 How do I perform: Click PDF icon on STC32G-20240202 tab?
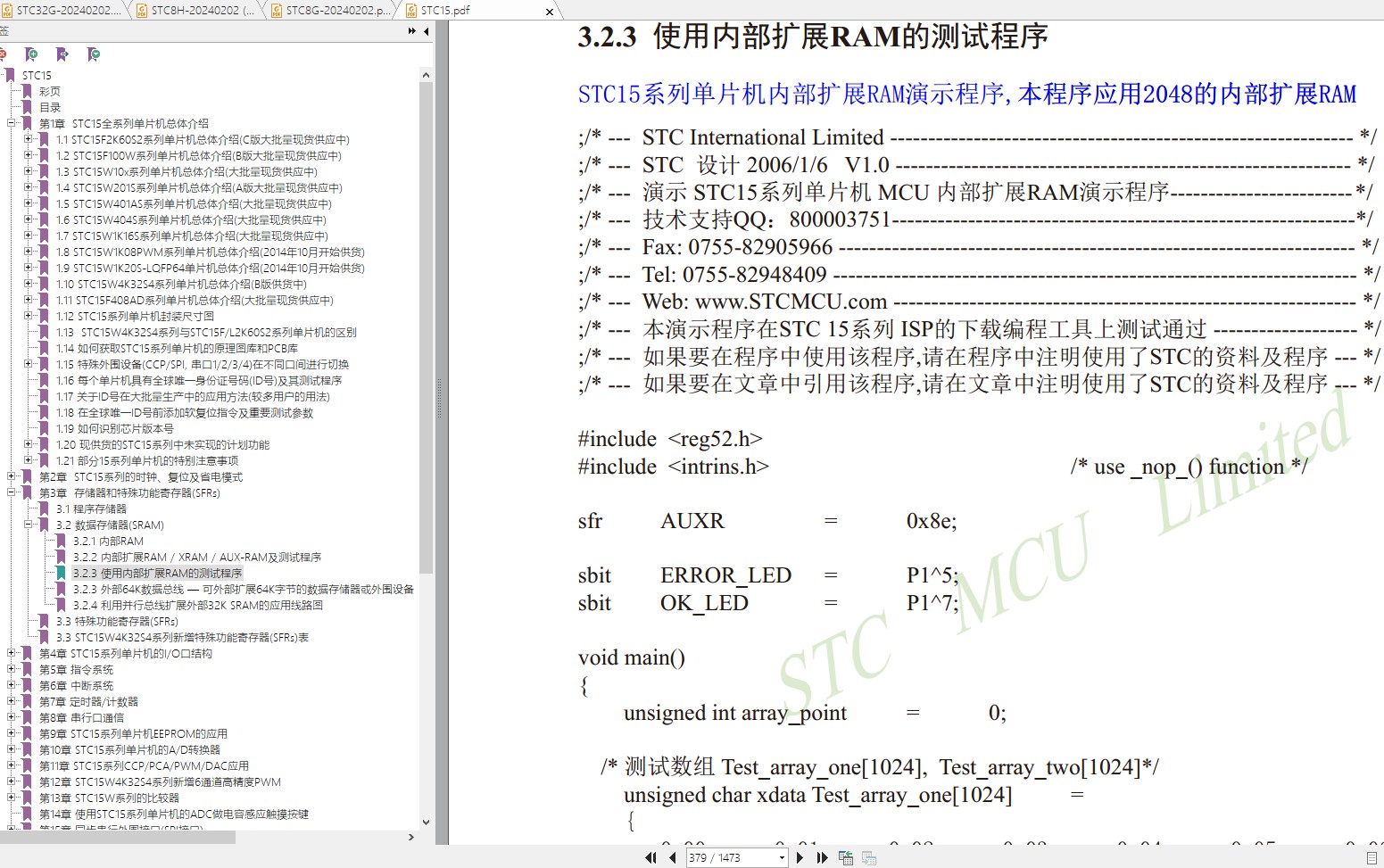7,11
